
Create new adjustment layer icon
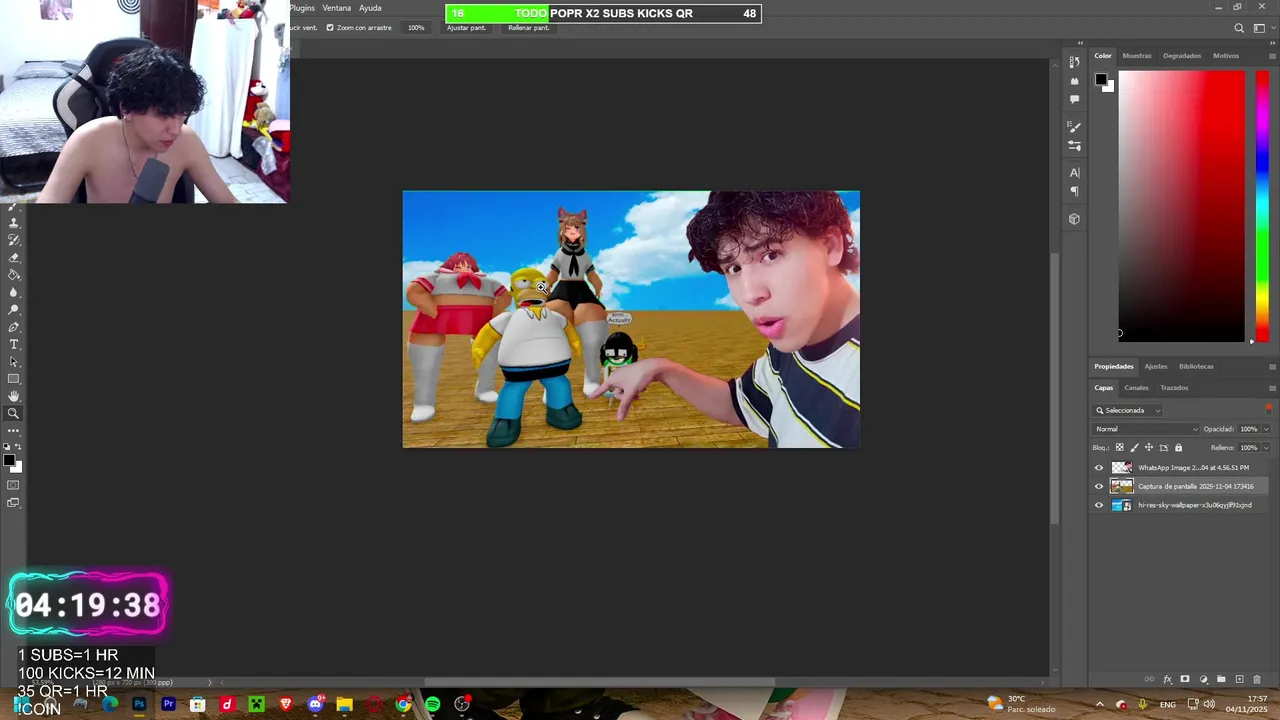click(1203, 679)
